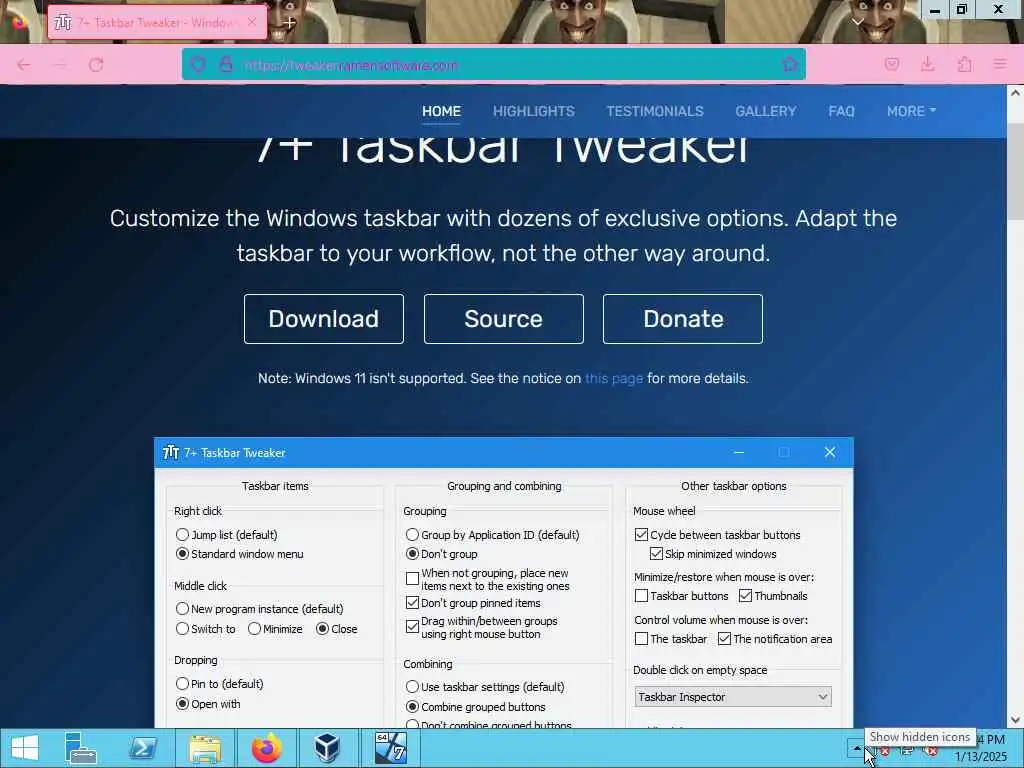Select the 7+ Taskbar Tweaker browser tab
The image size is (1024, 768).
[x=157, y=23]
